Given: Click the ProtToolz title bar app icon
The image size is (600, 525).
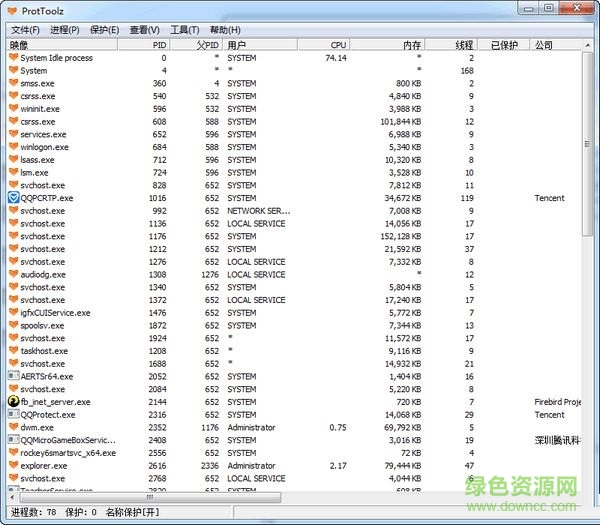Looking at the screenshot, I should (12, 9).
